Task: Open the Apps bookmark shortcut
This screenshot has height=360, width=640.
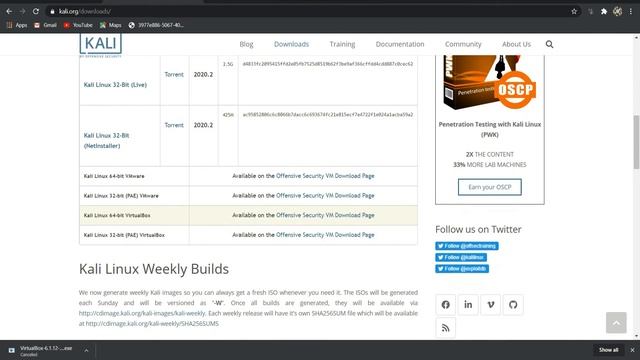Action: click(17, 25)
